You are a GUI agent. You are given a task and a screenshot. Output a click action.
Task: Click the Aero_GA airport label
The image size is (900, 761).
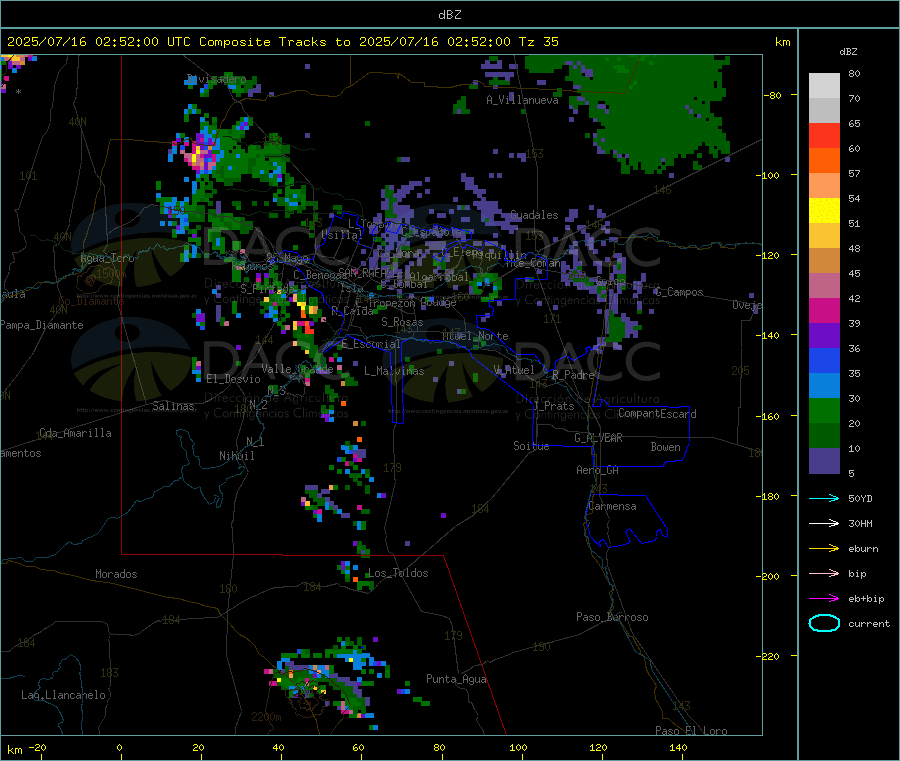click(x=598, y=471)
